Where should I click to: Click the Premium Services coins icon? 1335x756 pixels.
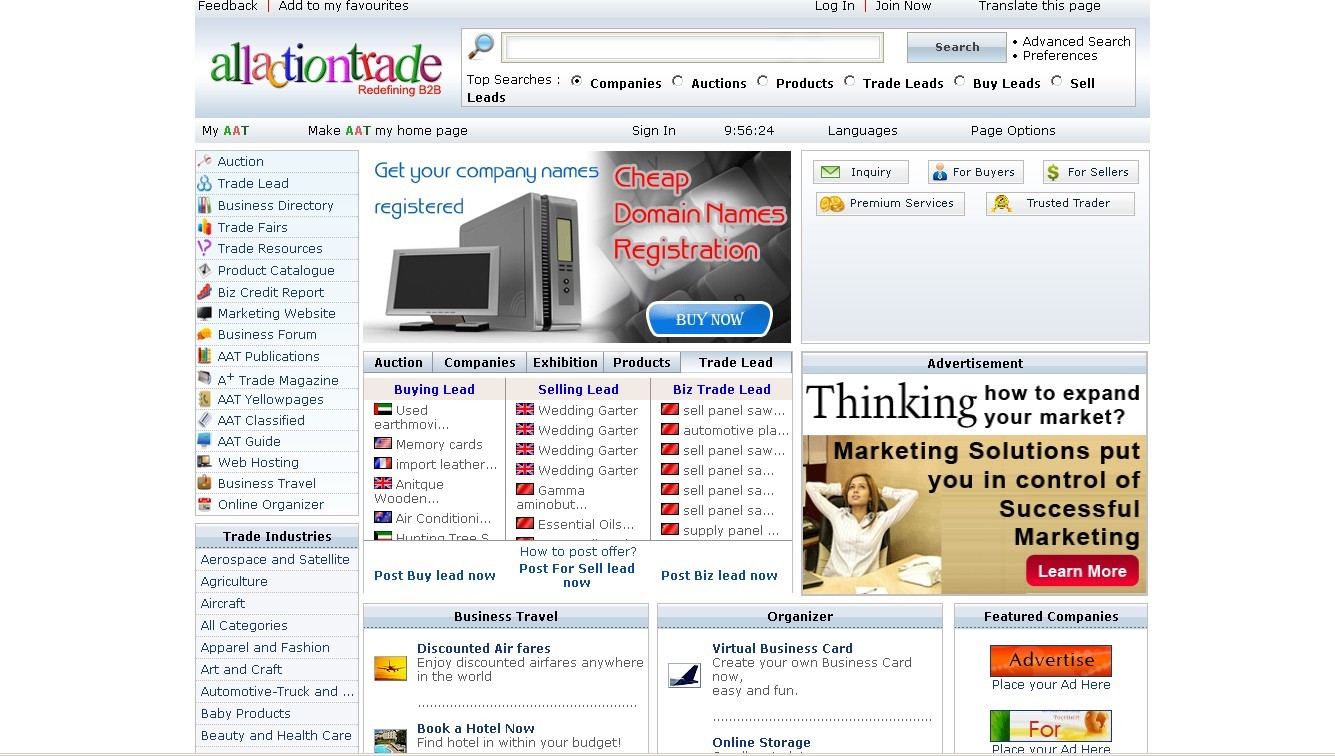click(832, 204)
